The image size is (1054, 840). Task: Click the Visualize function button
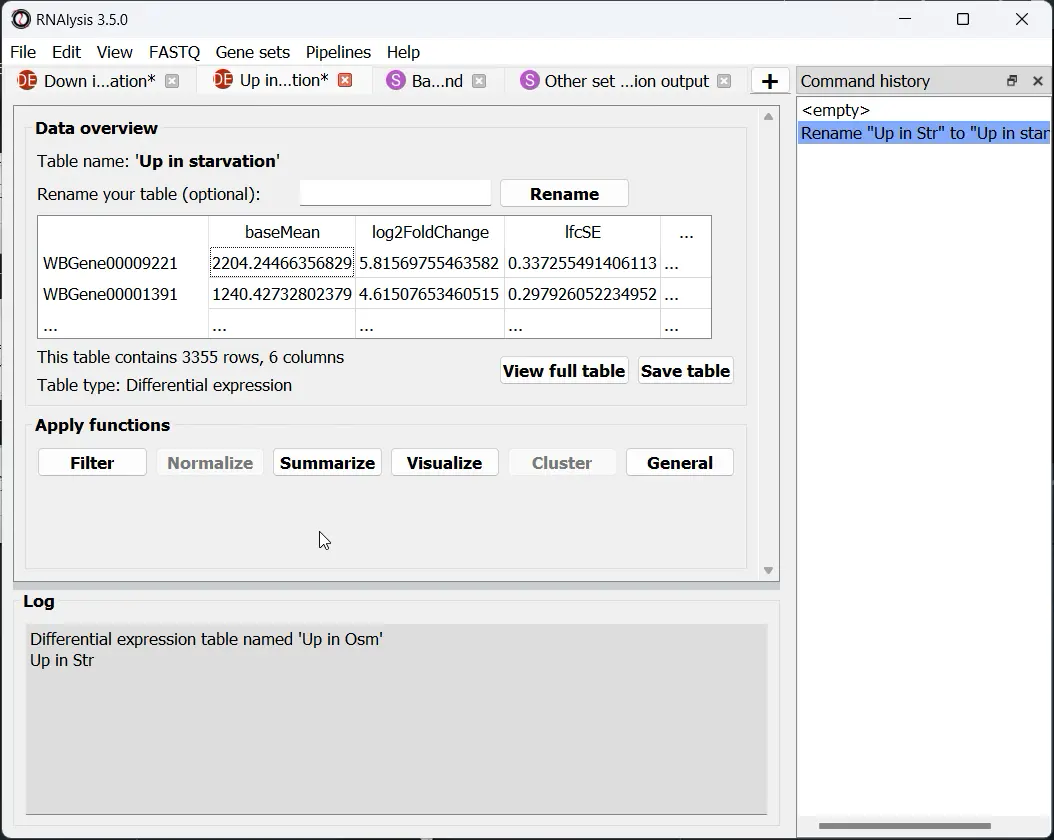444,462
